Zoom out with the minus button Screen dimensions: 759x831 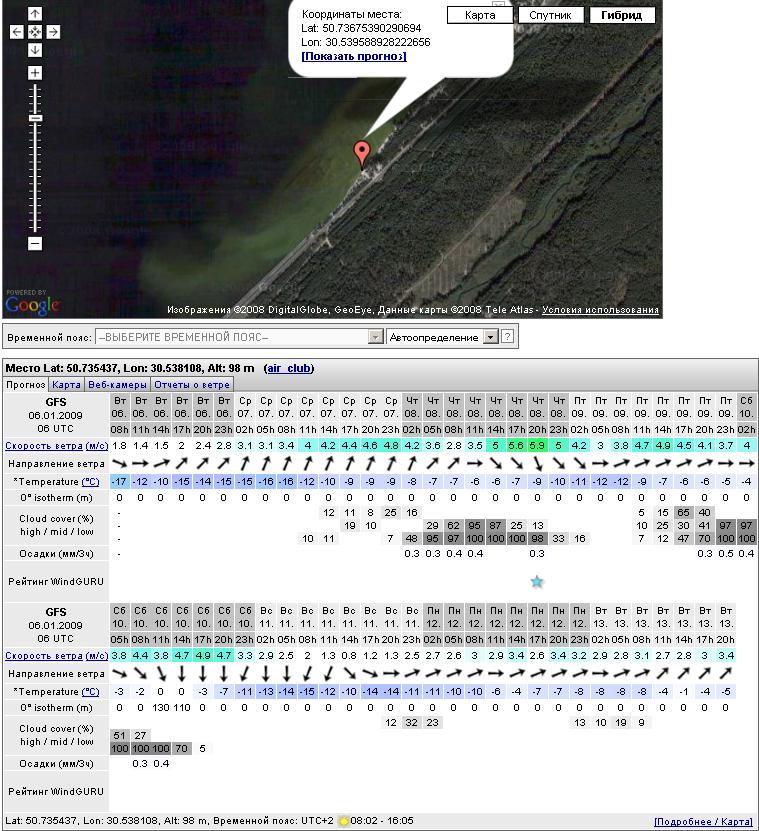(35, 243)
